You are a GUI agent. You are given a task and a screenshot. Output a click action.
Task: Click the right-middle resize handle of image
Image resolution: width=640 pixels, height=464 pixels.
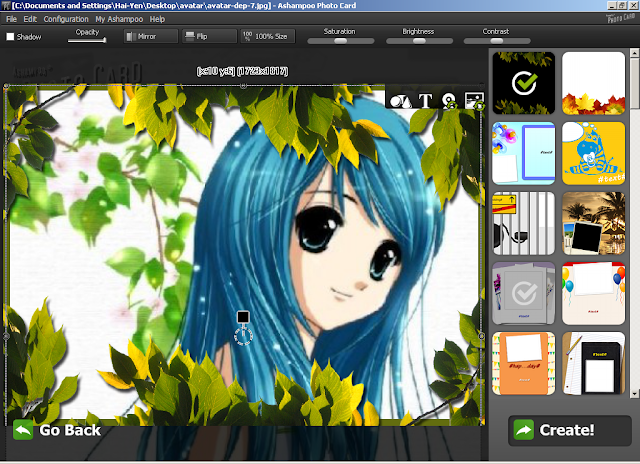tap(481, 336)
